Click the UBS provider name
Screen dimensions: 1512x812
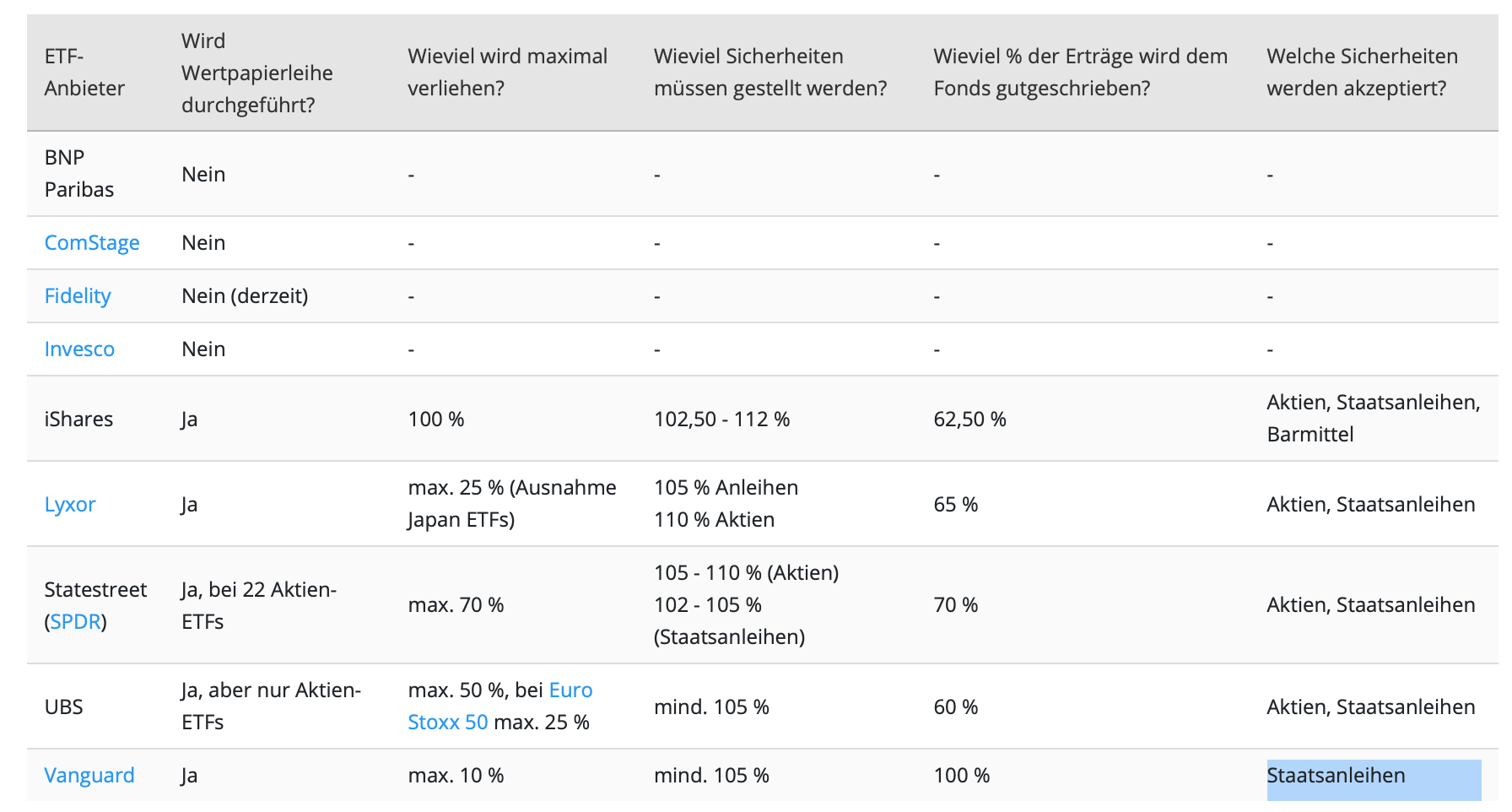64,707
